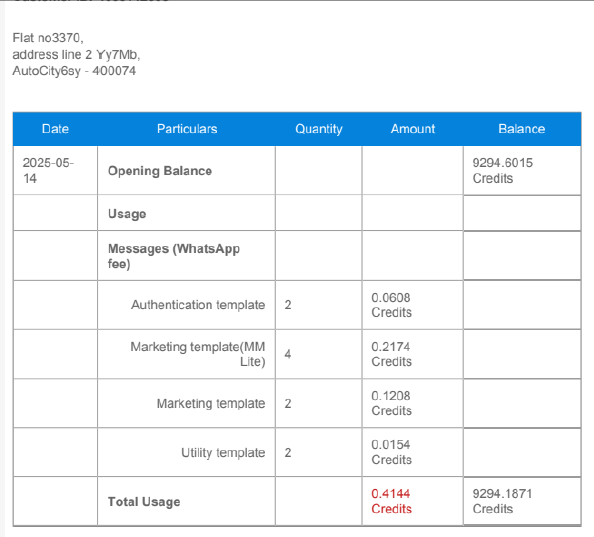The width and height of the screenshot is (594, 537).
Task: Click the Quantity column header
Action: coord(319,129)
